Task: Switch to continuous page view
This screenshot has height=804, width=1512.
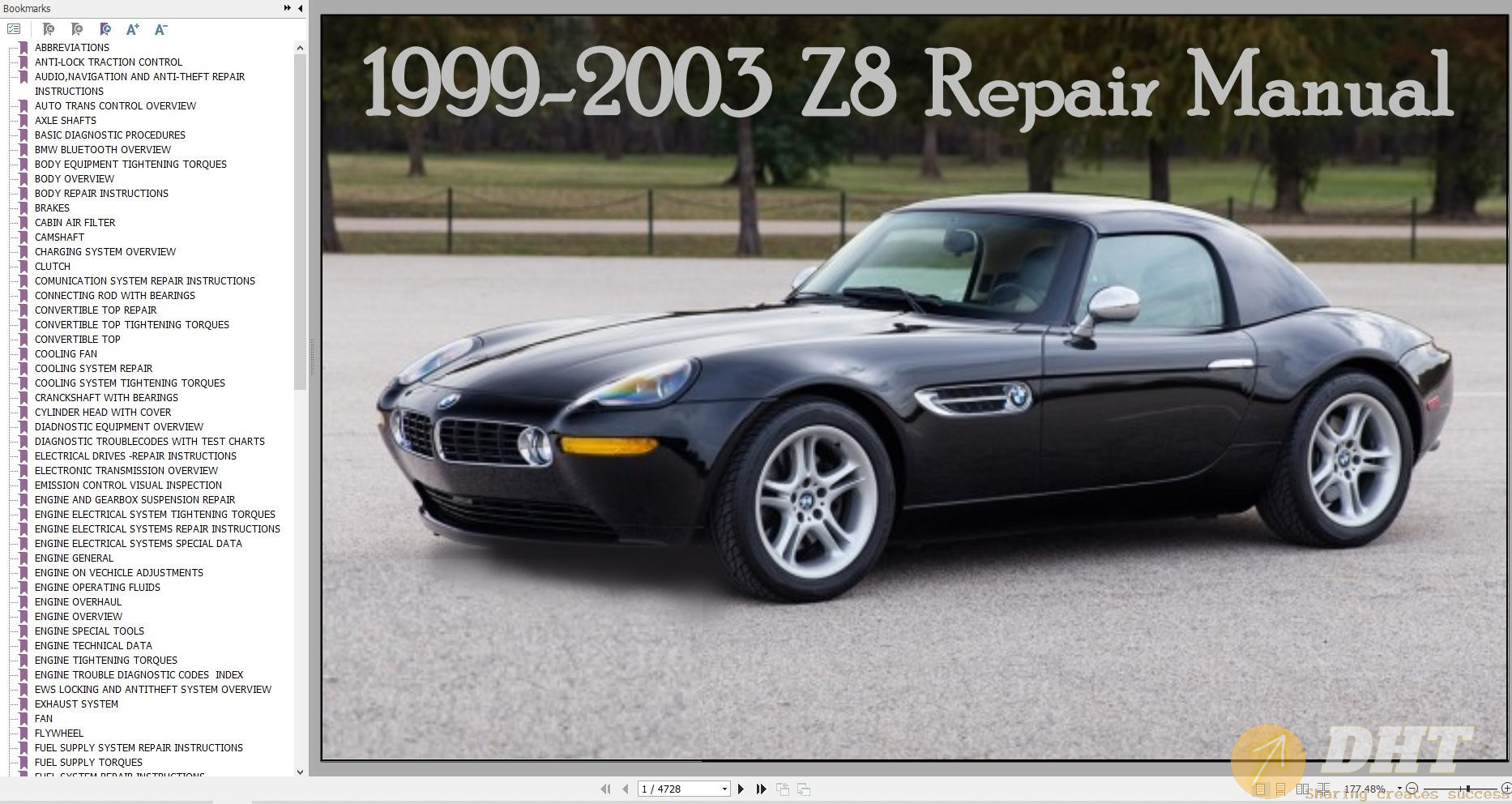Action: (1281, 789)
